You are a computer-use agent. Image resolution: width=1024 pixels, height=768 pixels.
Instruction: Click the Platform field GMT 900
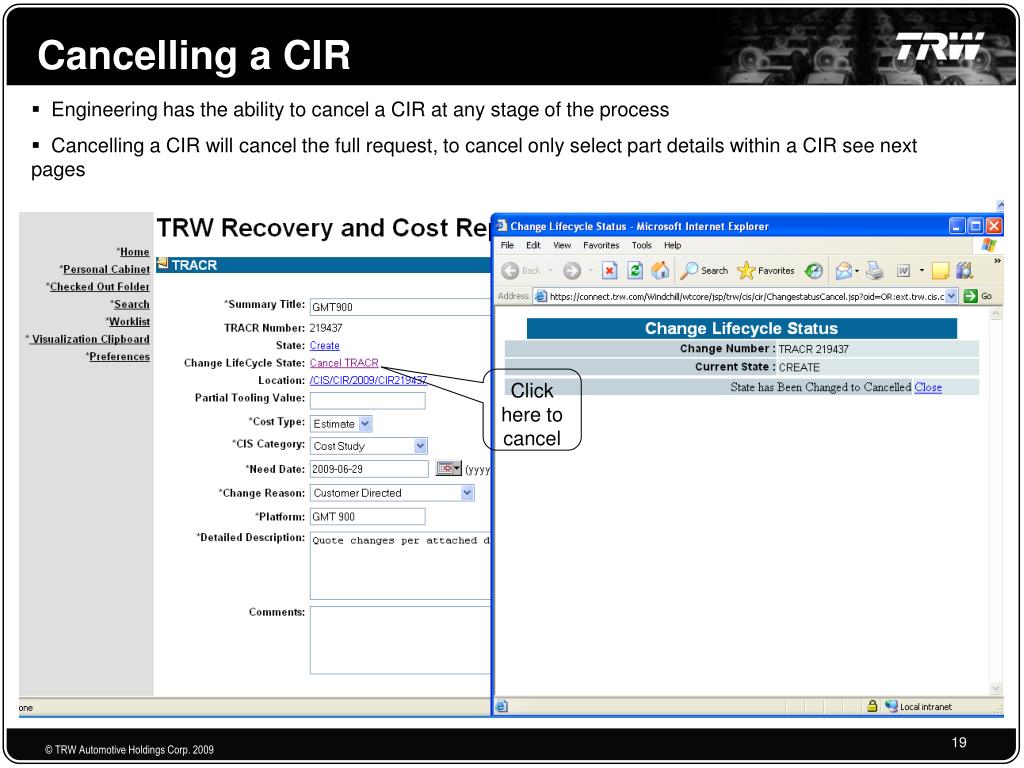368,517
